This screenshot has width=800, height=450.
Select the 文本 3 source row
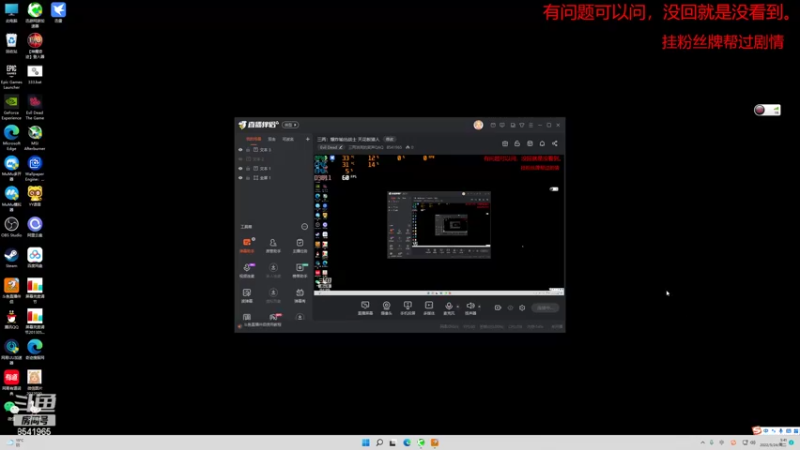274,150
